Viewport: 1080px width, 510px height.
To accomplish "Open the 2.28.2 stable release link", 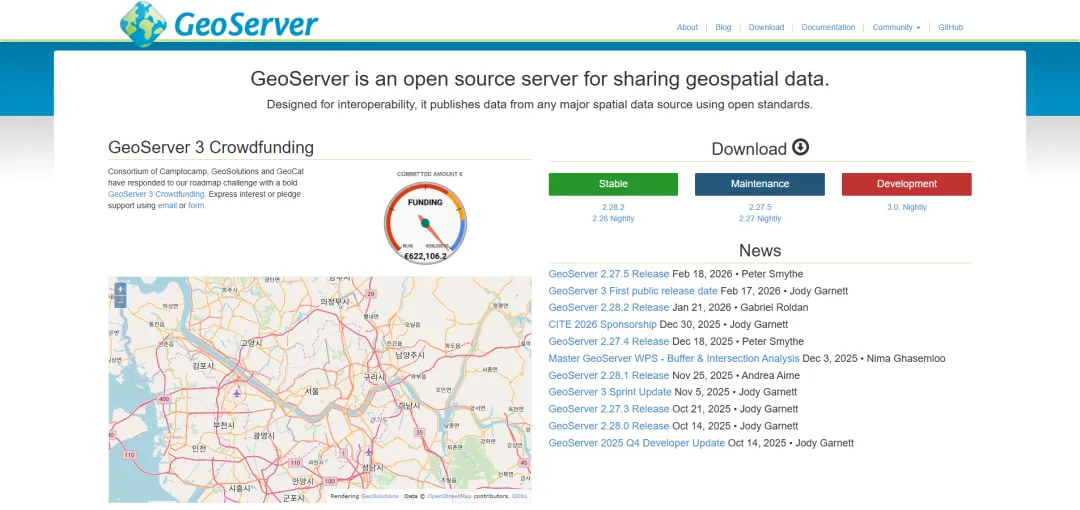I will (613, 207).
